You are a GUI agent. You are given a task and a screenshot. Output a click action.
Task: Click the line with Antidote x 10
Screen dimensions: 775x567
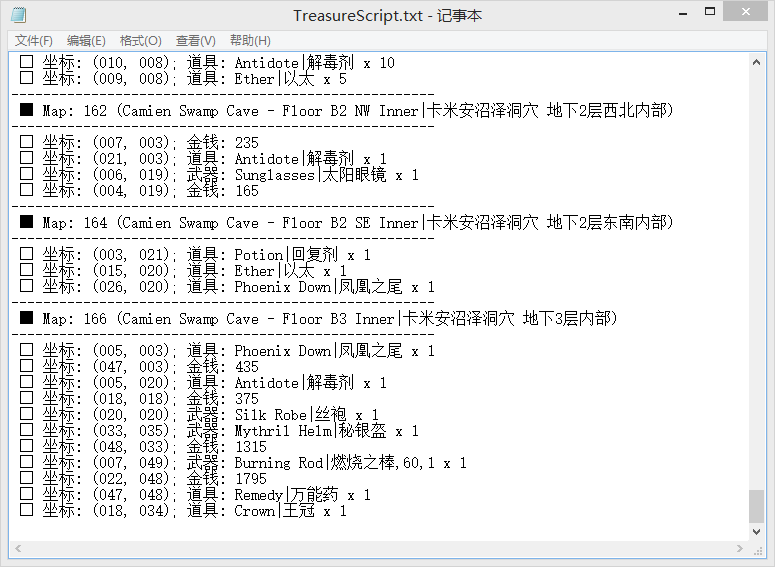tap(207, 63)
